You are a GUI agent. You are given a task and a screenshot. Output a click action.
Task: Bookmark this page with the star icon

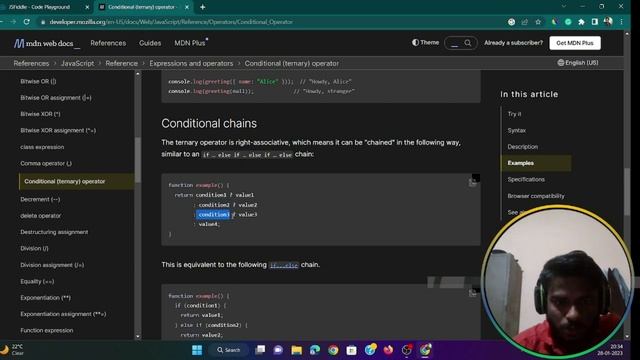538,22
